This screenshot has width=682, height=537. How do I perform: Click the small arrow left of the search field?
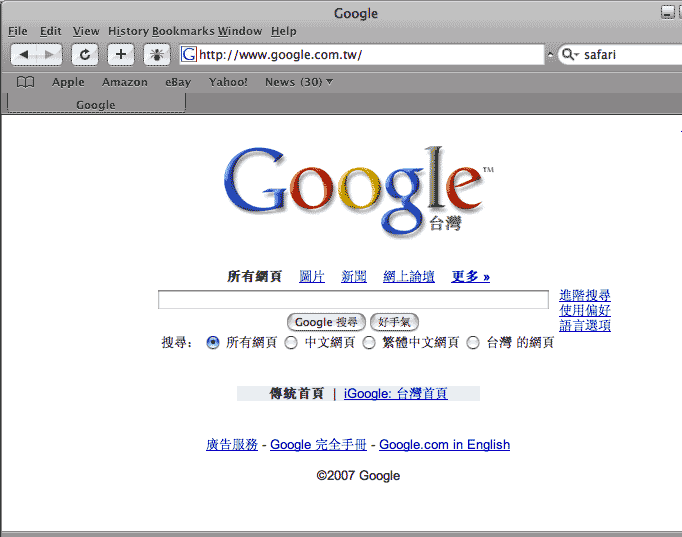(551, 54)
